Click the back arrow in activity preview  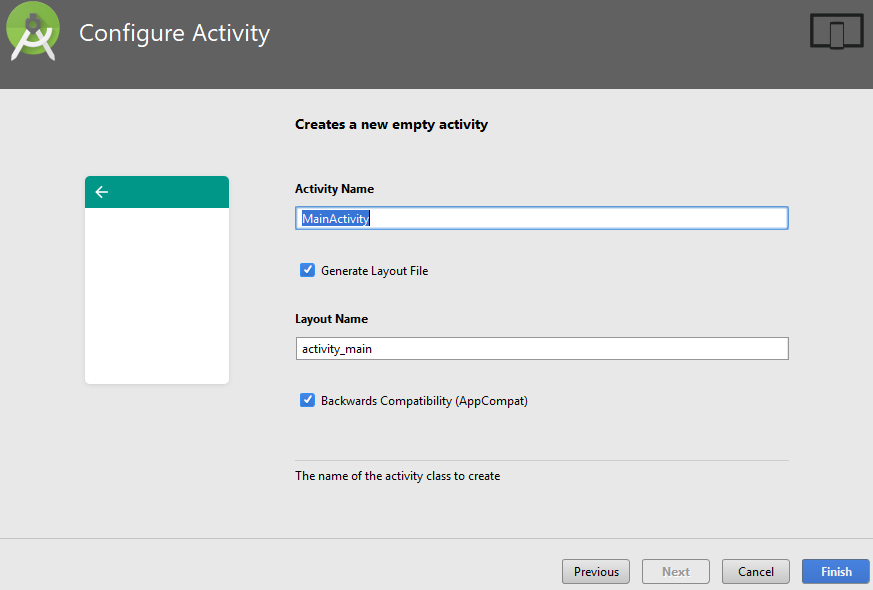(x=101, y=192)
